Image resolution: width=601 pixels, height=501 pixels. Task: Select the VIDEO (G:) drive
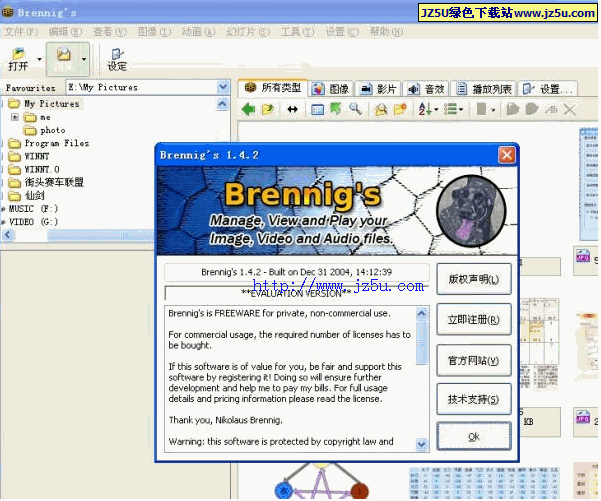(33, 222)
